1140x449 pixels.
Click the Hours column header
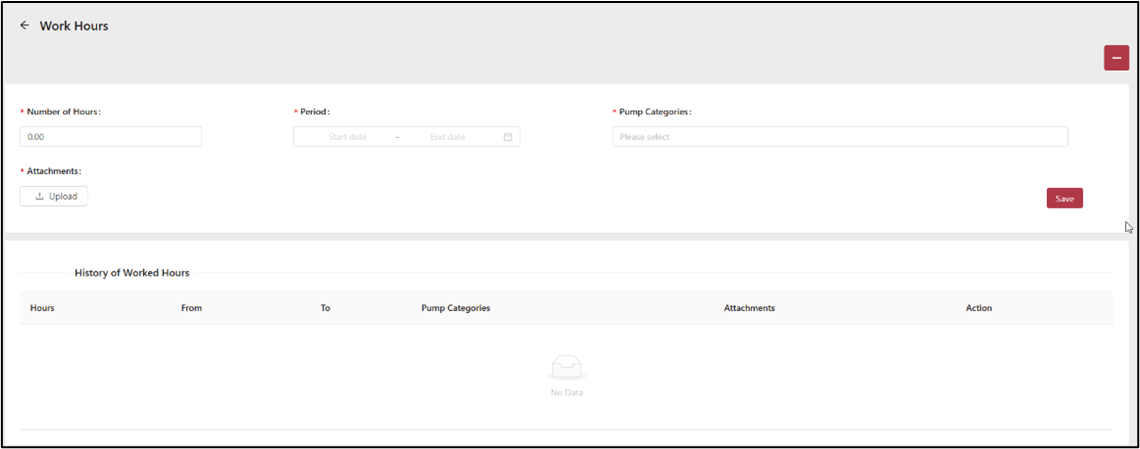[42, 308]
